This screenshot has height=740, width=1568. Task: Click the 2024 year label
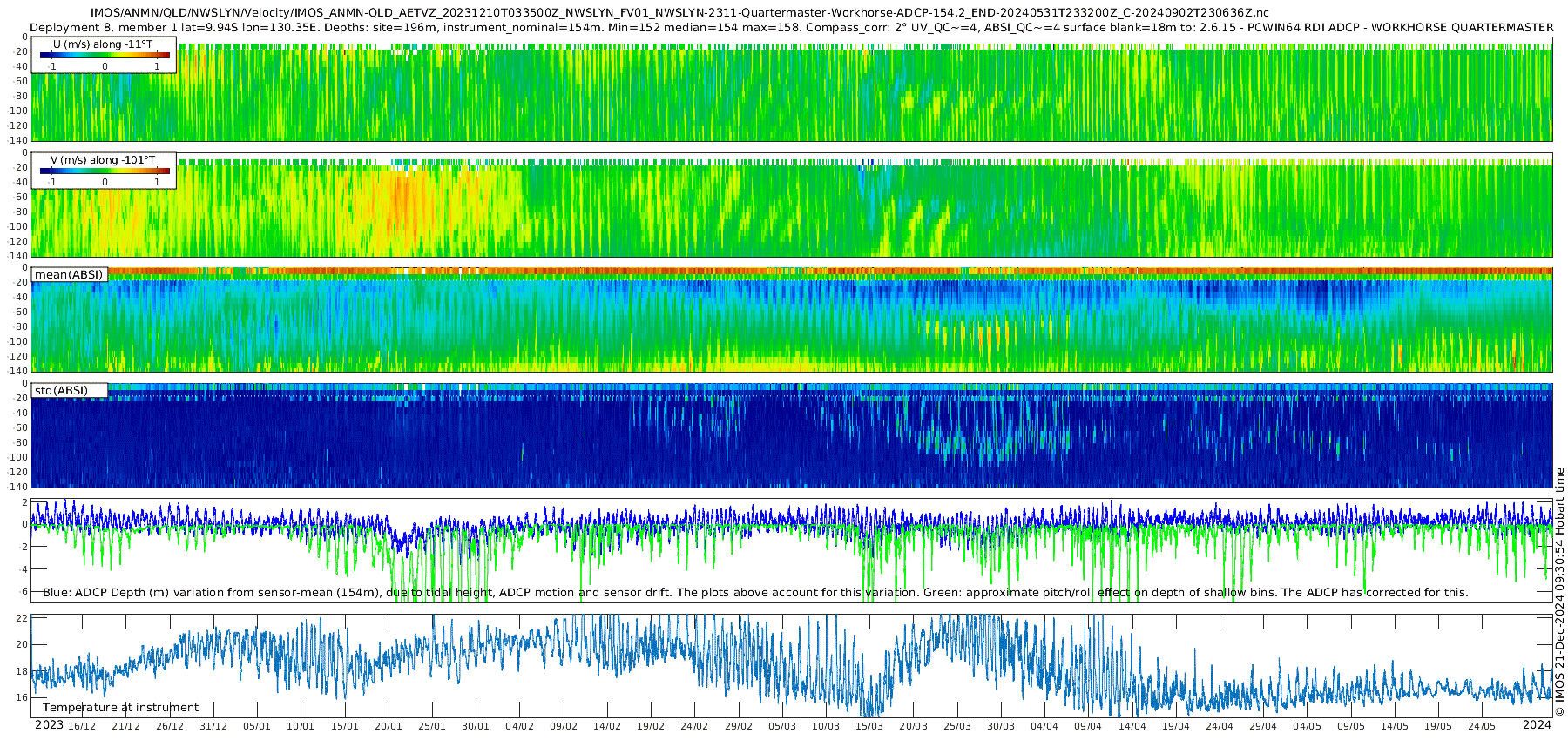[1537, 725]
